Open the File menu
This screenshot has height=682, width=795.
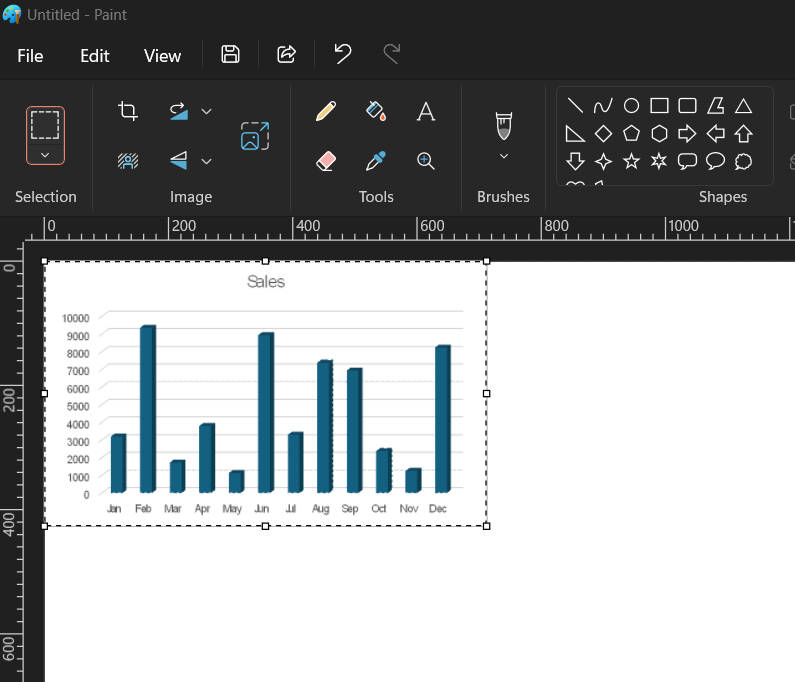tap(30, 56)
